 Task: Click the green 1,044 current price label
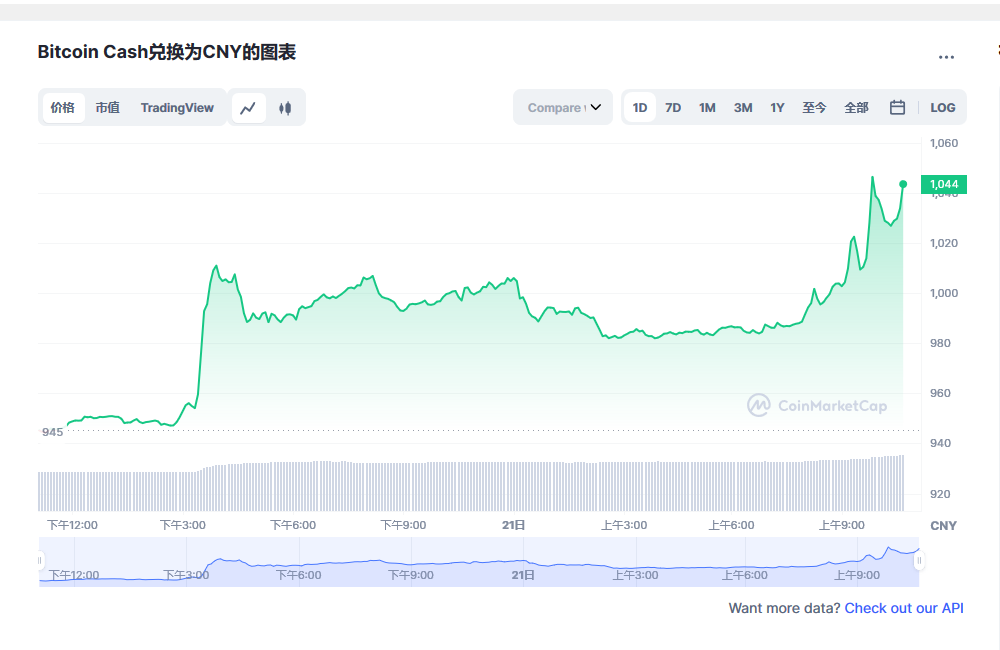(x=944, y=184)
